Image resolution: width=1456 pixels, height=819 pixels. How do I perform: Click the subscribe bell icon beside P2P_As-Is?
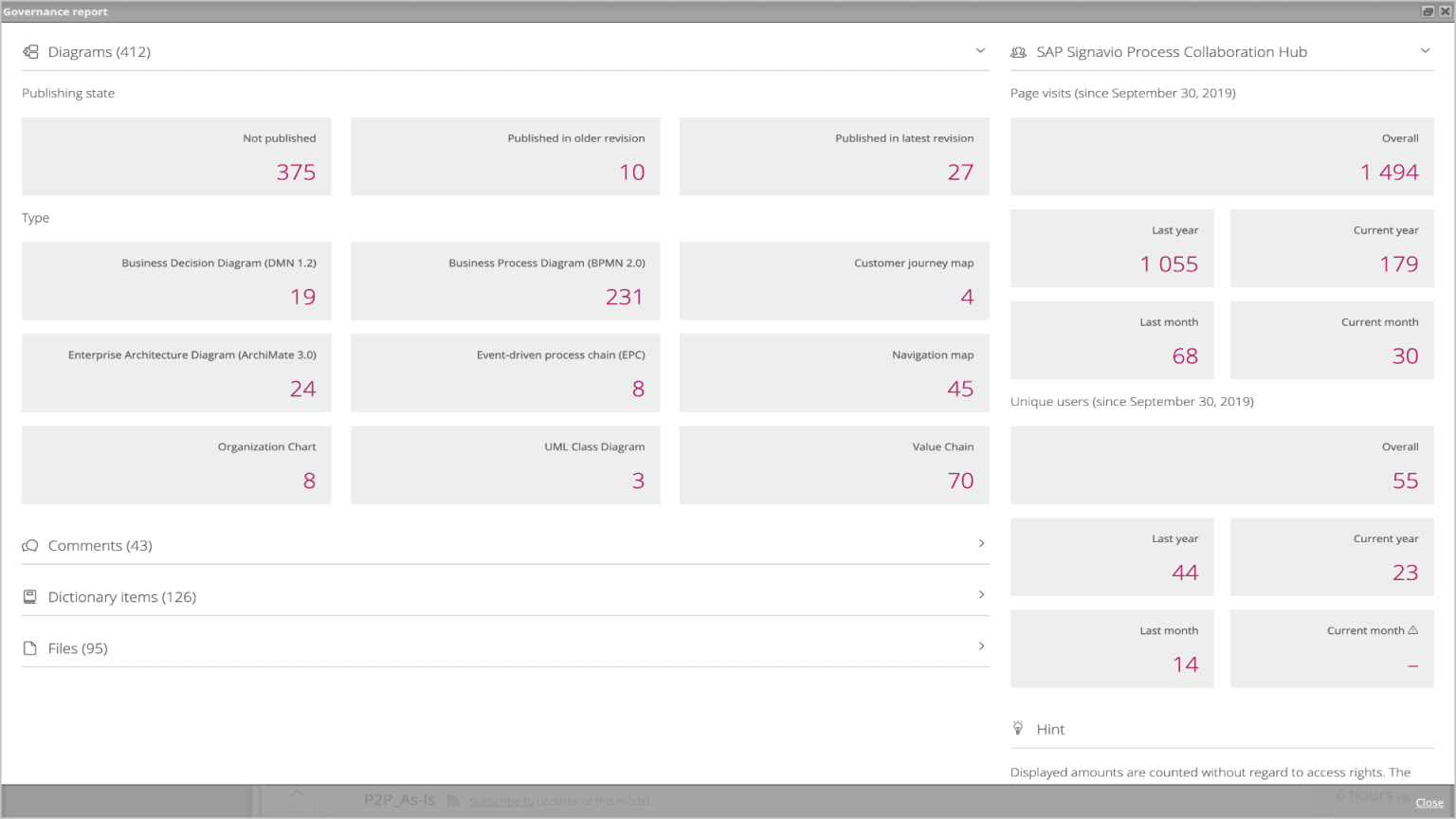click(x=454, y=799)
